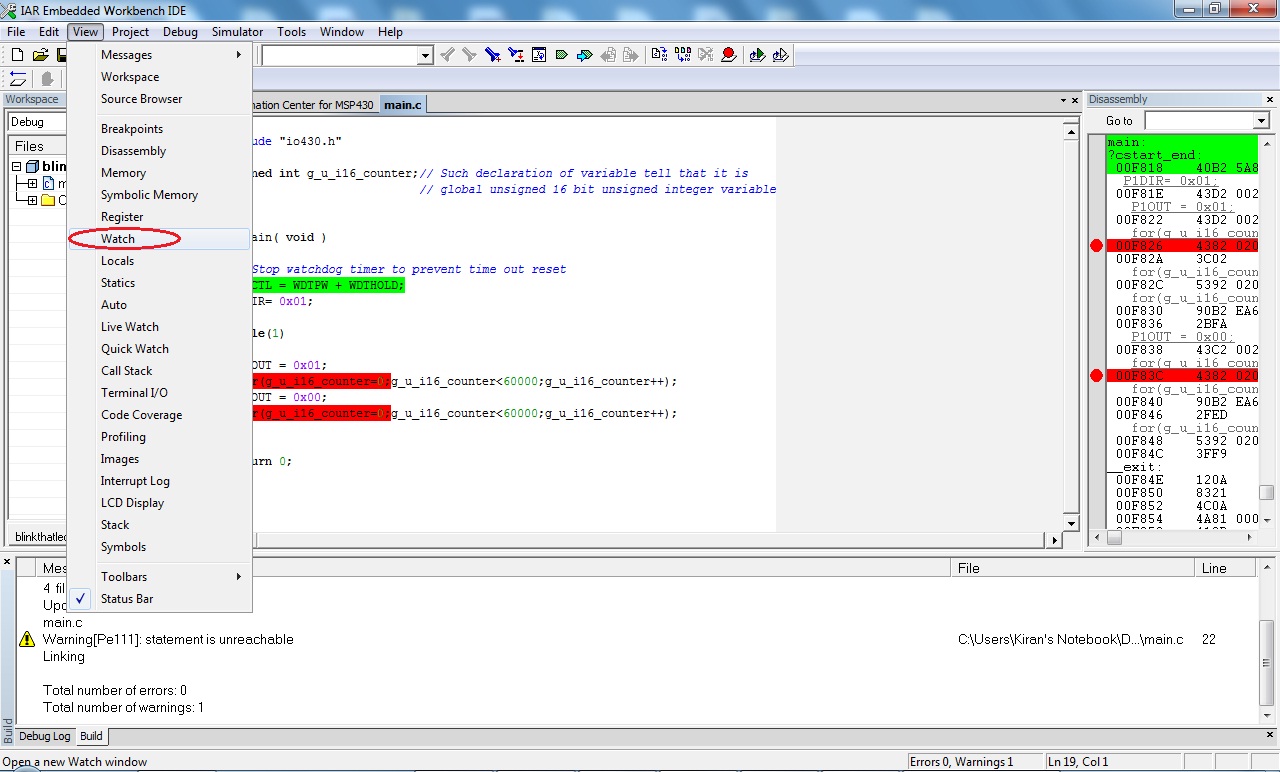Open the Disassembly Go to dropdown
The image size is (1280, 772).
(x=1260, y=121)
